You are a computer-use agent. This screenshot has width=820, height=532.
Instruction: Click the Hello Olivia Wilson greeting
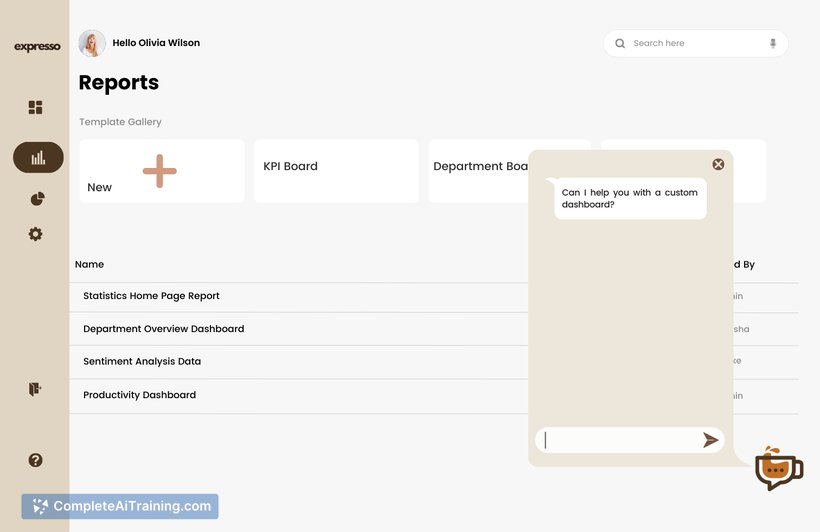point(156,43)
